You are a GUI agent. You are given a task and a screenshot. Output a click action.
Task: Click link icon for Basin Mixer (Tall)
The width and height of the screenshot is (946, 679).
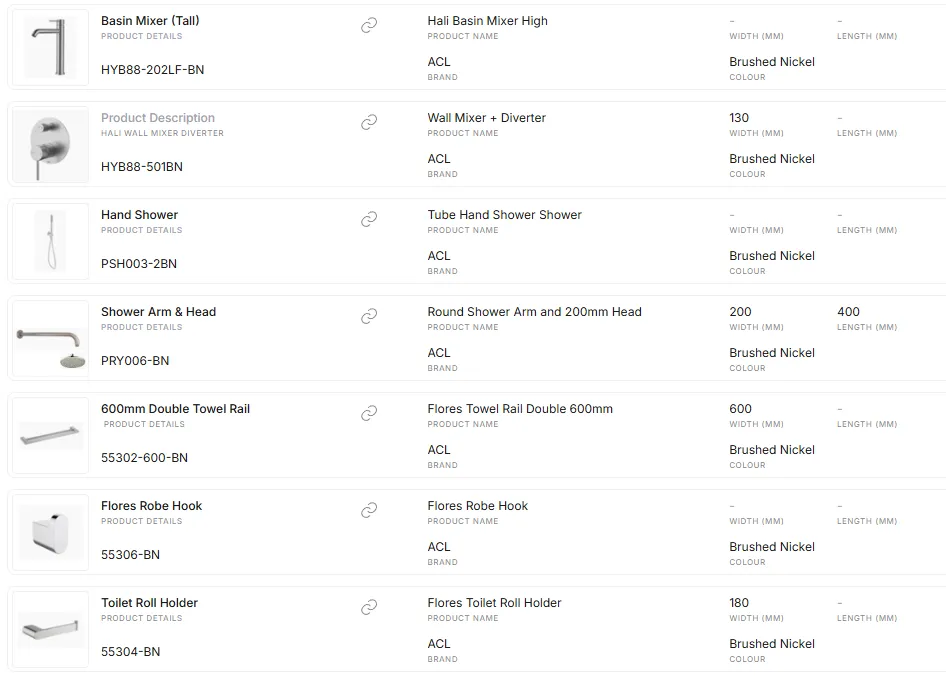coord(369,25)
